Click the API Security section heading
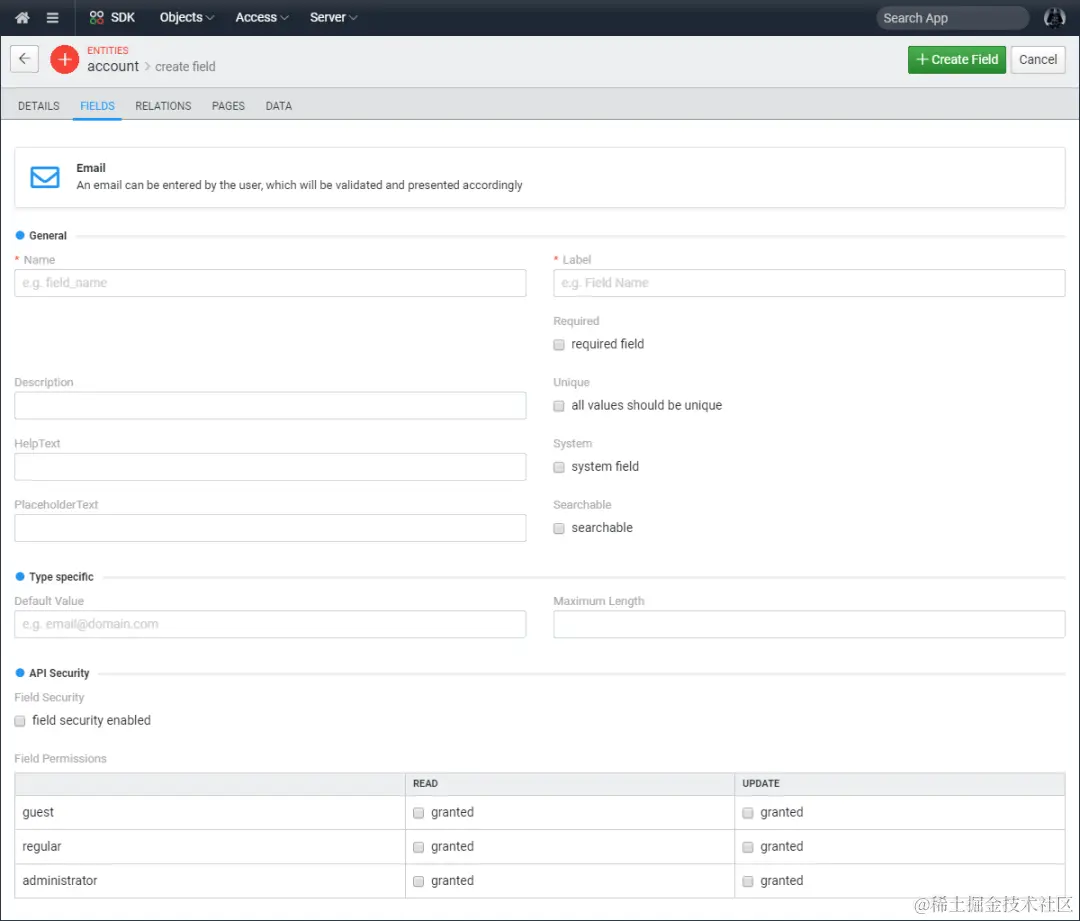 pos(59,673)
